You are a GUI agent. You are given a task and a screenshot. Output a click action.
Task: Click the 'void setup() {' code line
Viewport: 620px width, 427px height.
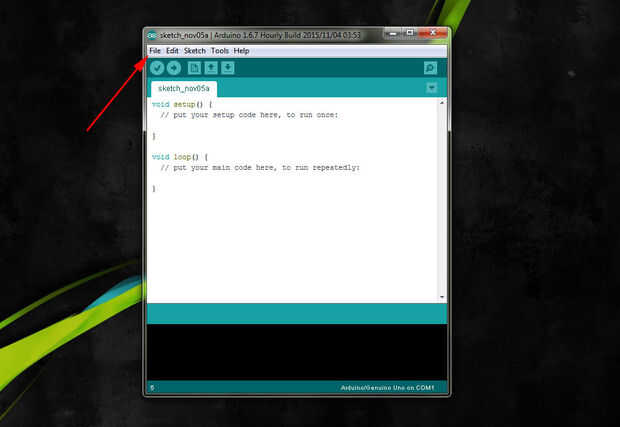point(182,104)
